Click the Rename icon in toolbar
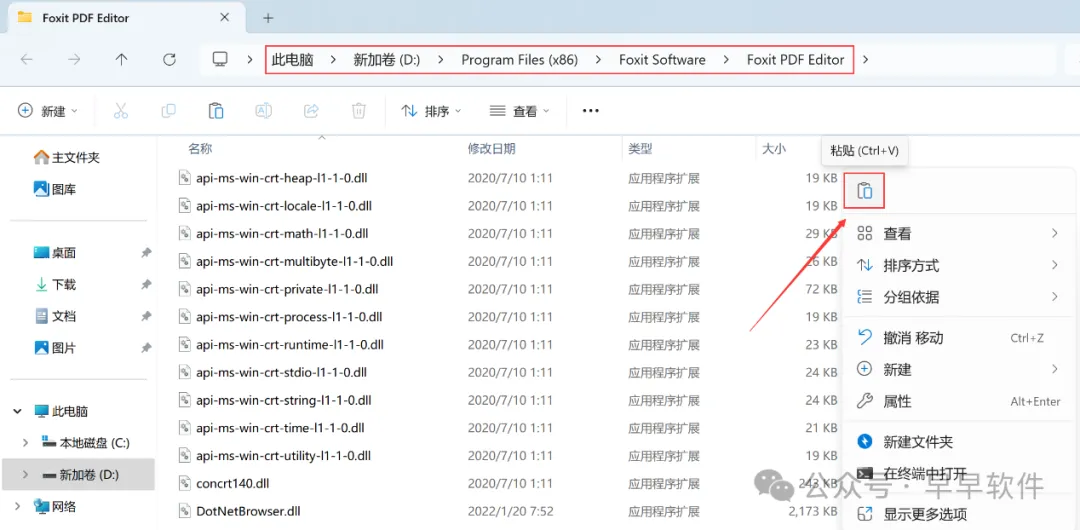The width and height of the screenshot is (1080, 530). 263,111
